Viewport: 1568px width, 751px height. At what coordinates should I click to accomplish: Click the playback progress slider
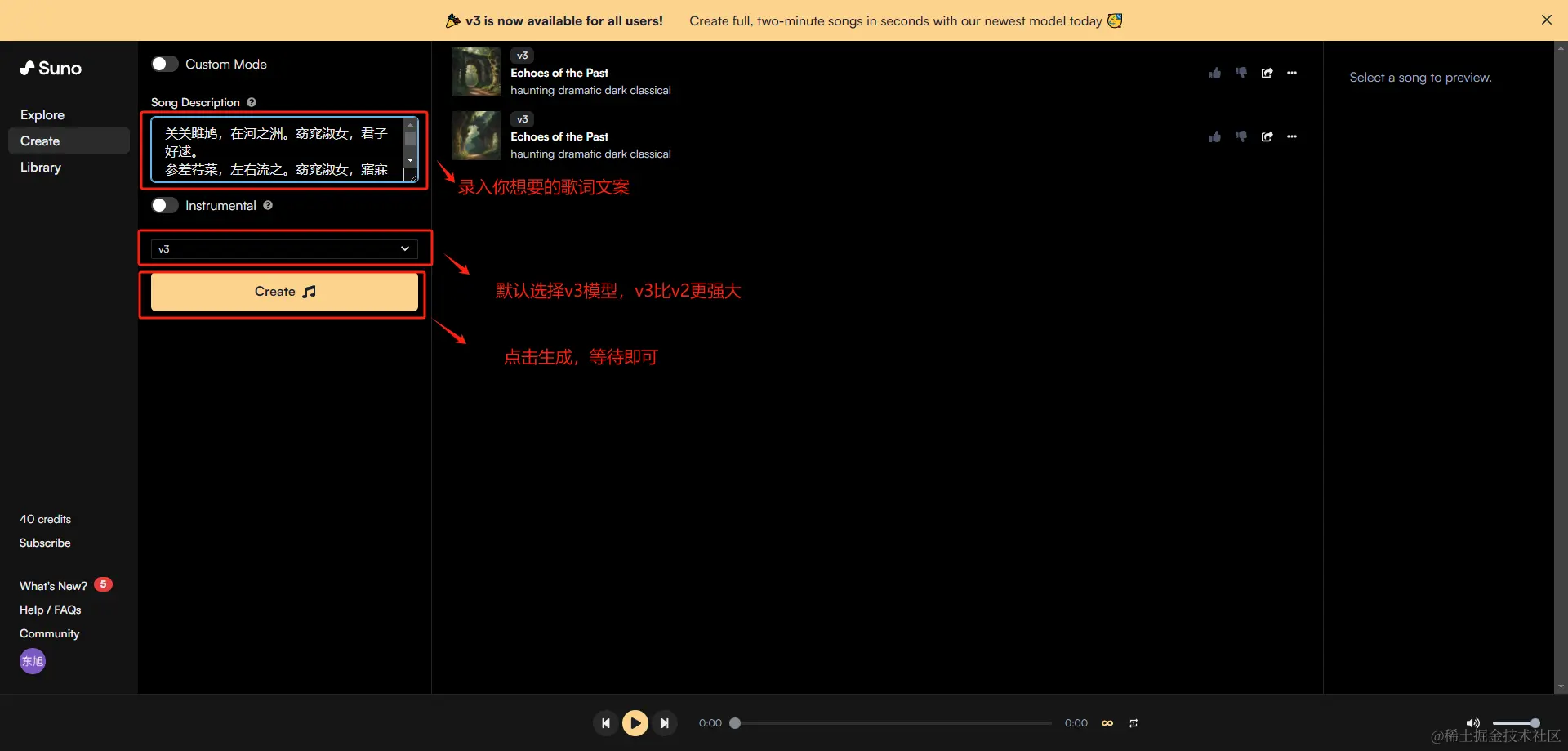tap(893, 723)
